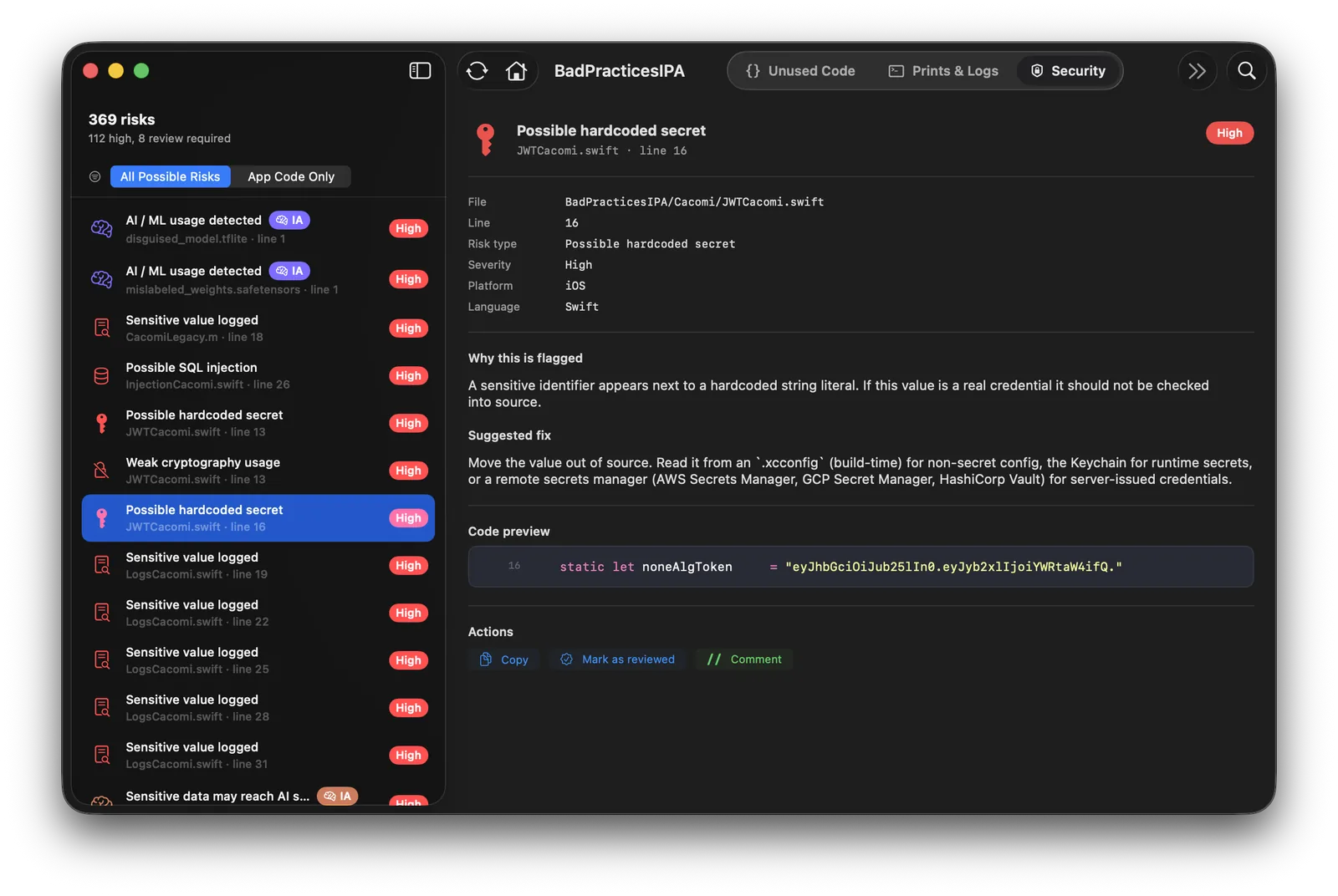Click IA badge on disguised_model.tflite row
The image size is (1338, 896).
[x=289, y=220]
